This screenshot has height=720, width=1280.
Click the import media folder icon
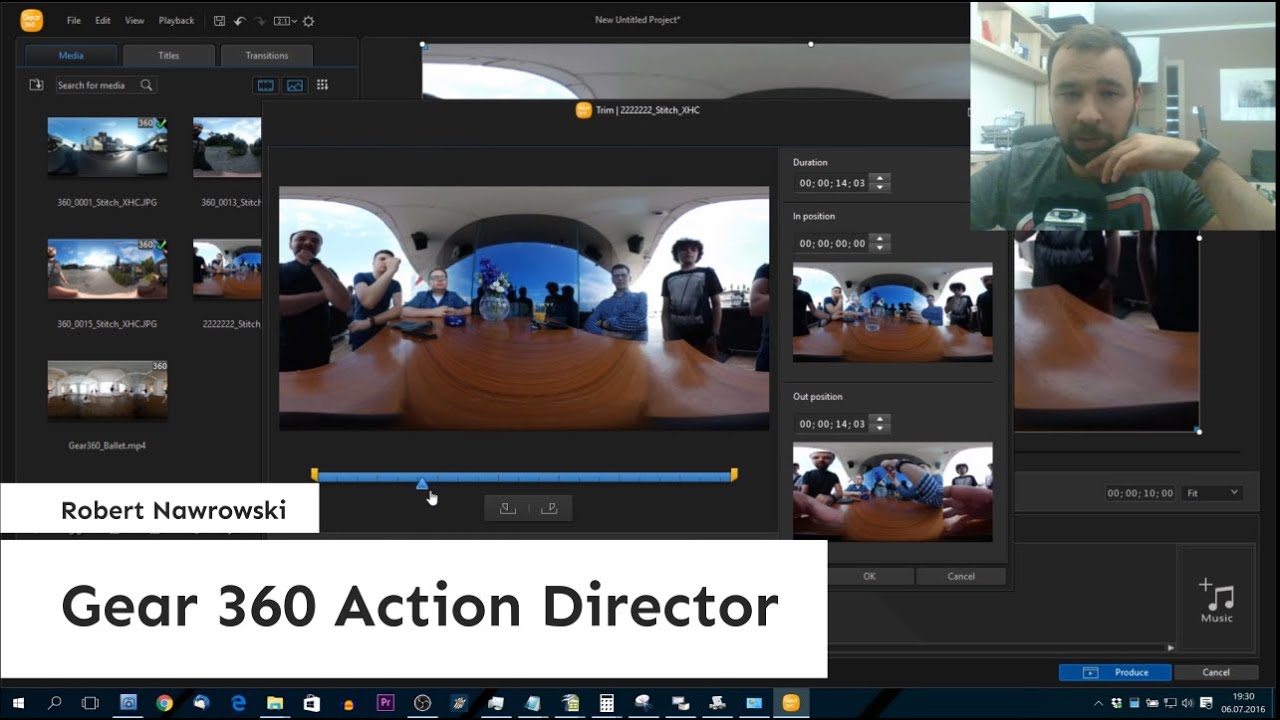[36, 85]
